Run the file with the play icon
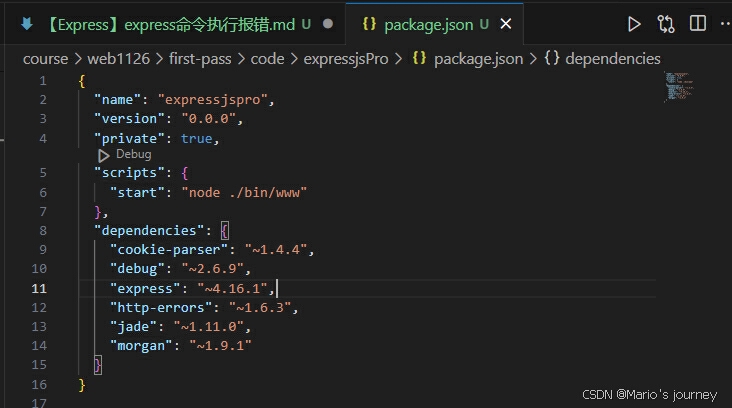The height and width of the screenshot is (408, 732). coord(634,24)
